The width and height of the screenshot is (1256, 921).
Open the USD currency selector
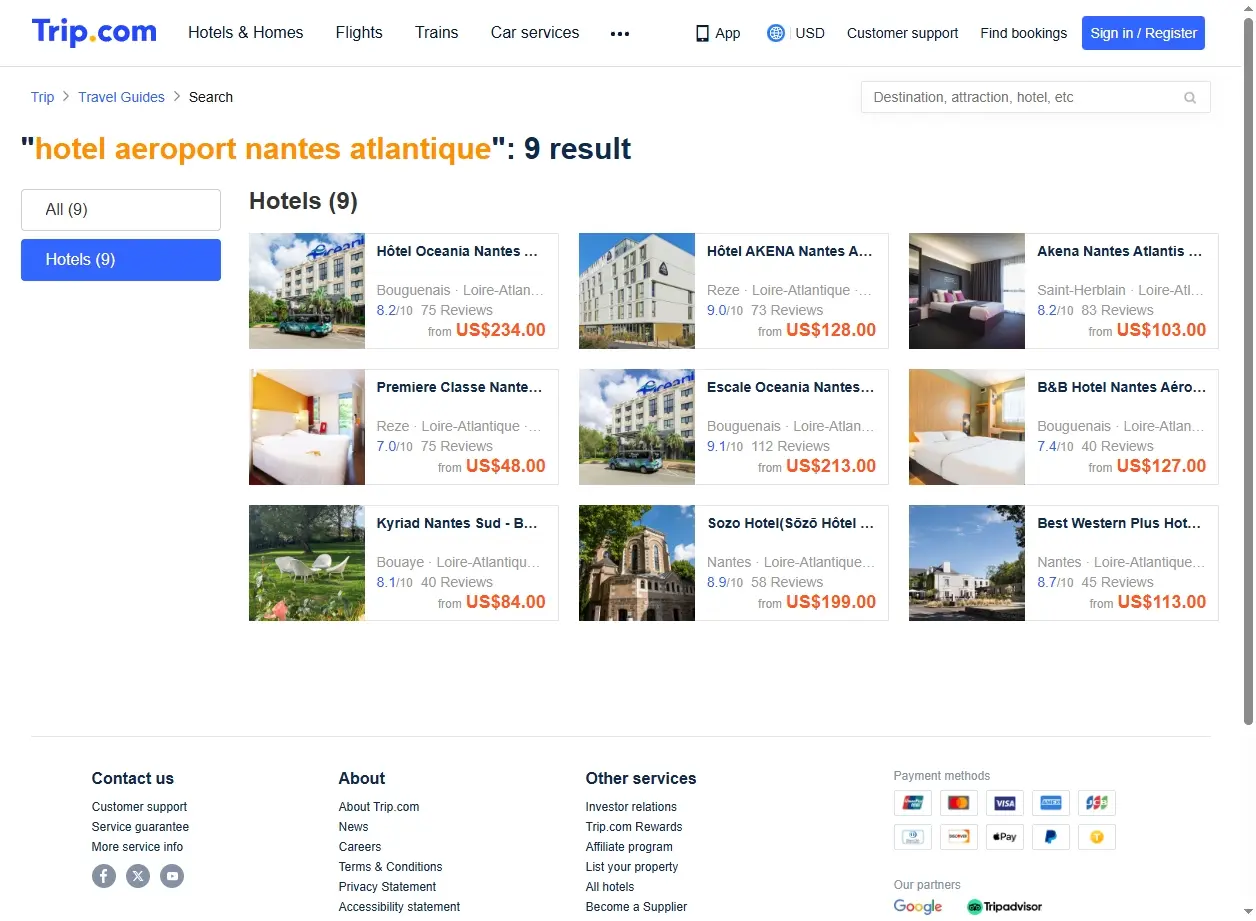(810, 33)
